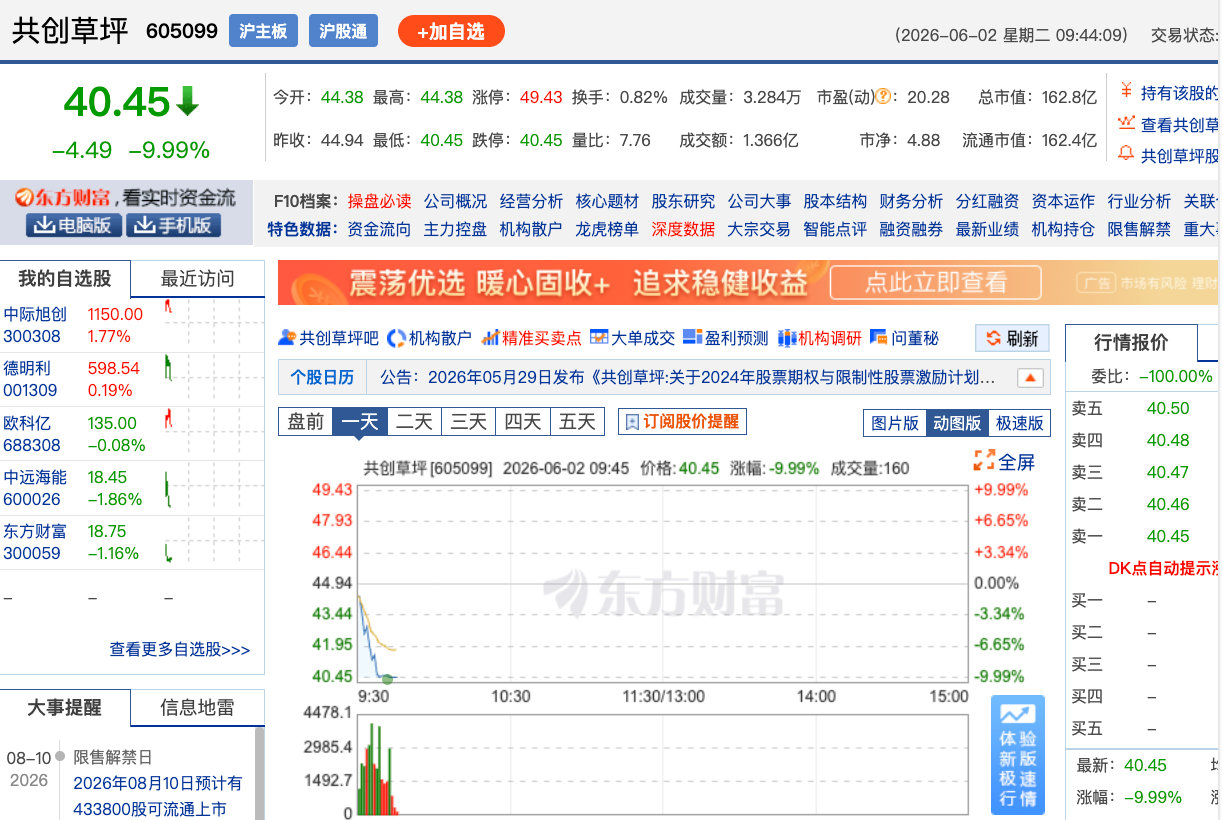
Task: Open 持有该股的 yen icon link
Action: pyautogui.click(x=1126, y=92)
